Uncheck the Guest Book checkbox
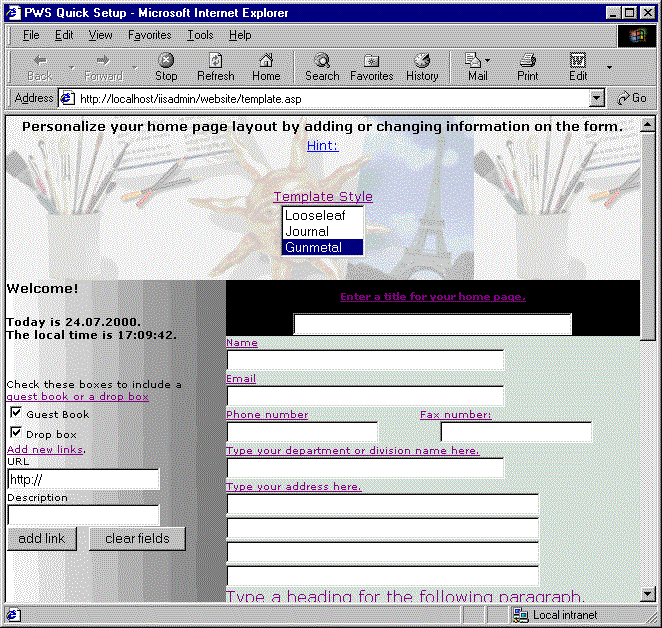Screen dimensions: 662x628 click(x=16, y=412)
